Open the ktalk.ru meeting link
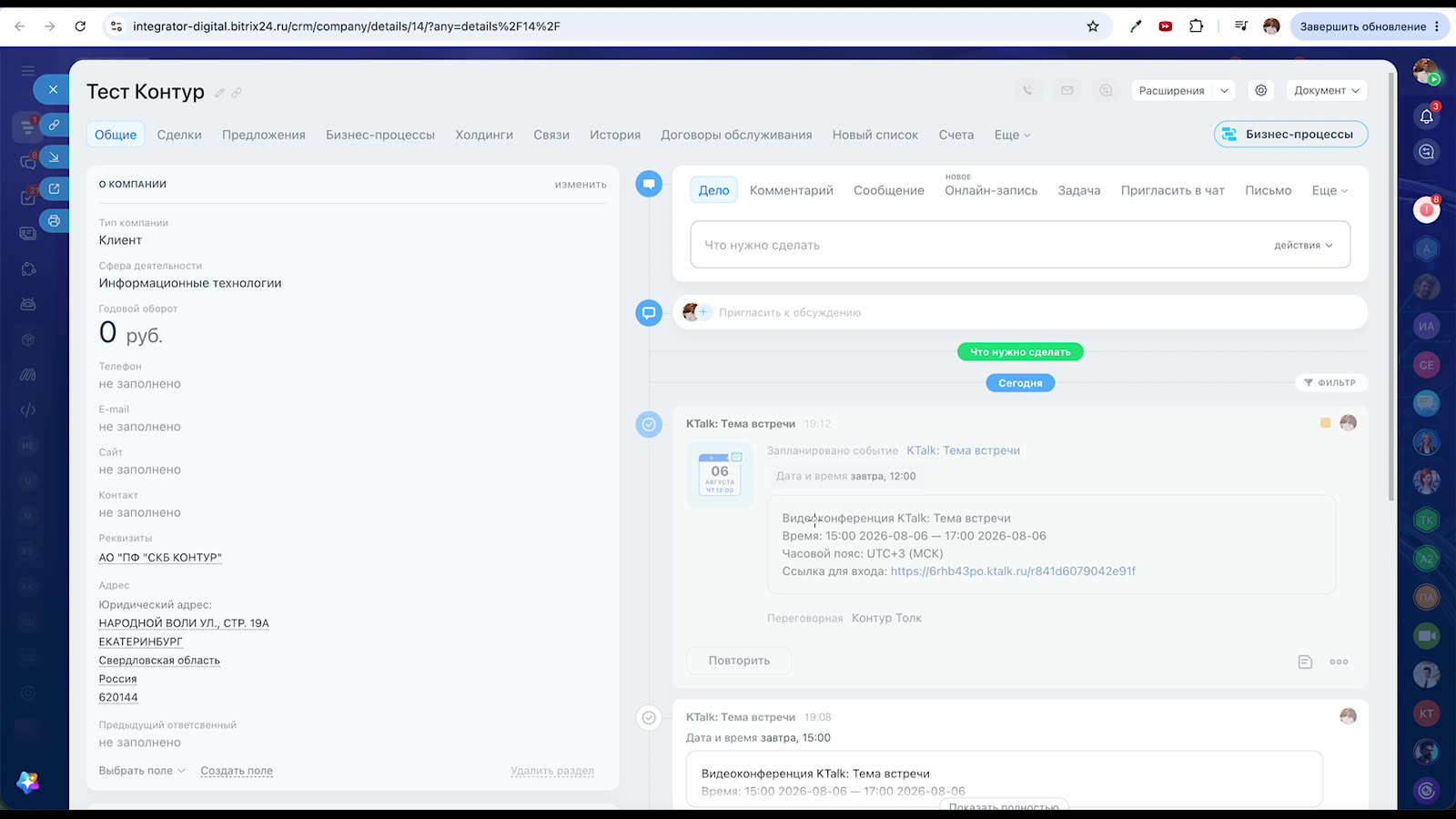Viewport: 1456px width, 819px height. tap(1013, 571)
